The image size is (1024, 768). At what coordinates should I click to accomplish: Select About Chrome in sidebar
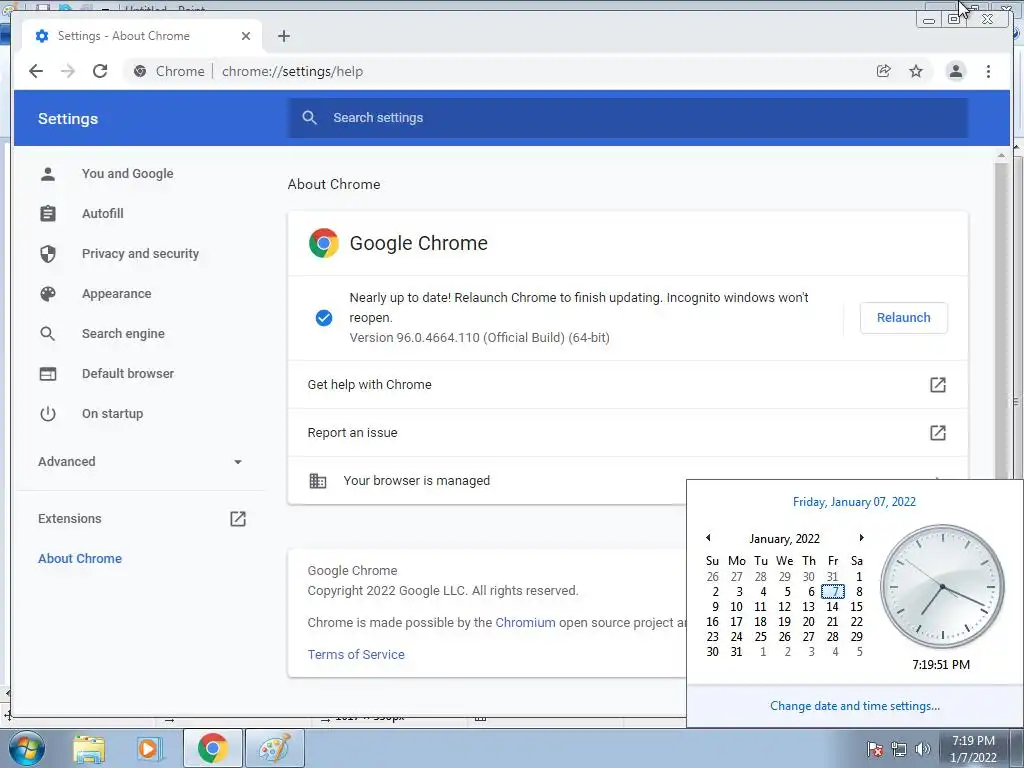point(80,558)
